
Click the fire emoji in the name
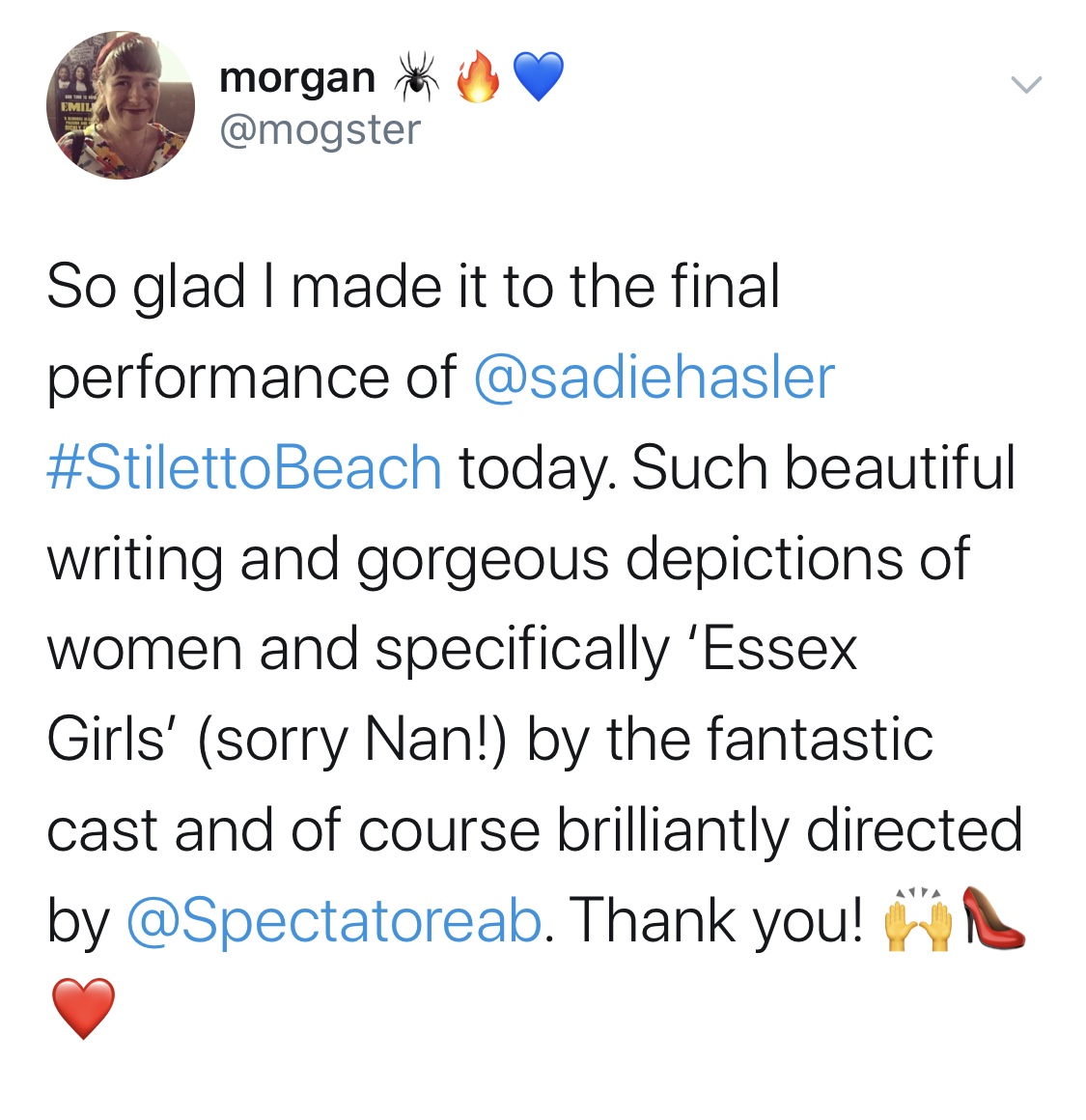(x=479, y=77)
